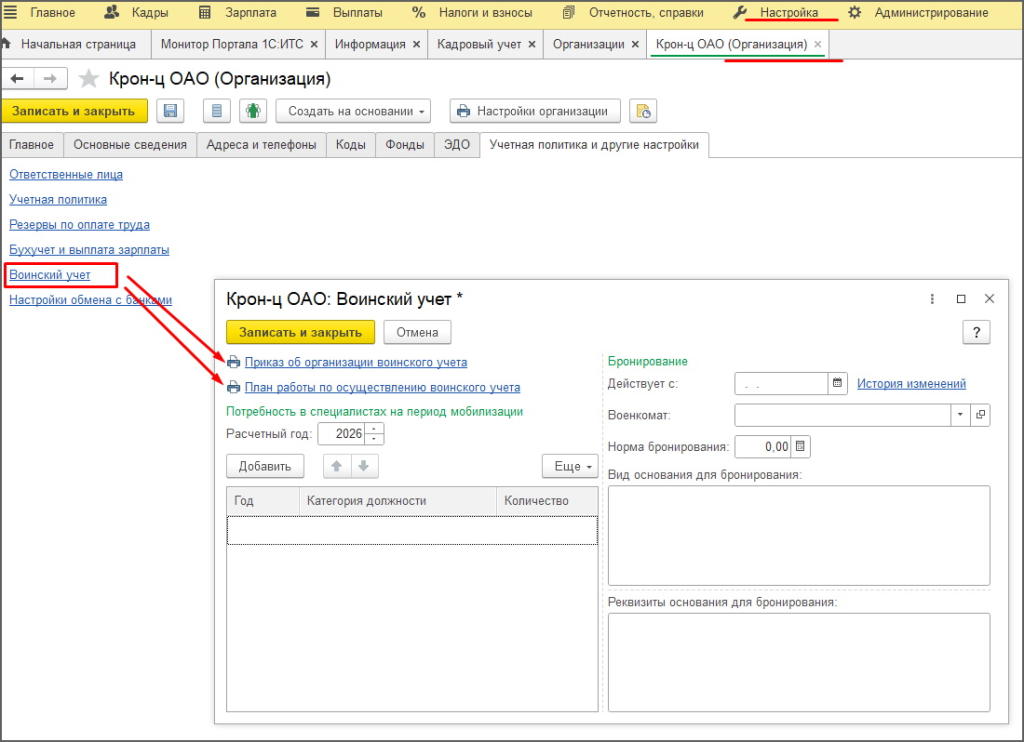Viewport: 1024px width, 742px height.
Task: Click the Расчетный год spinner control
Action: 375,434
